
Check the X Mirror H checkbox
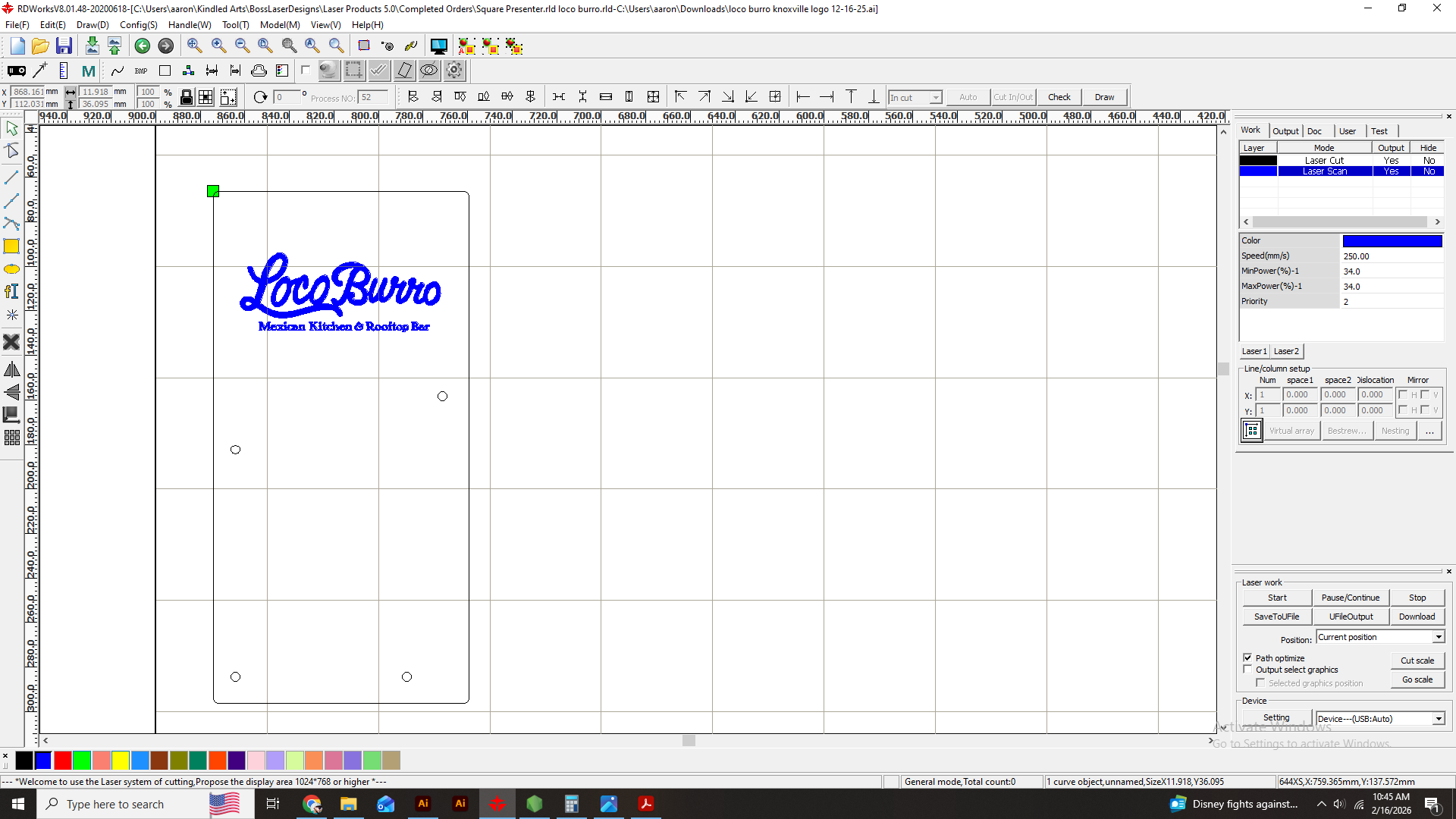pos(1403,394)
